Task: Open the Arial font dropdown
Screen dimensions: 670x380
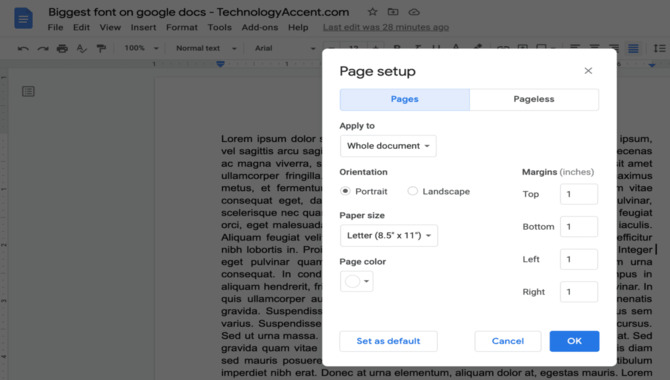Action: [285, 48]
